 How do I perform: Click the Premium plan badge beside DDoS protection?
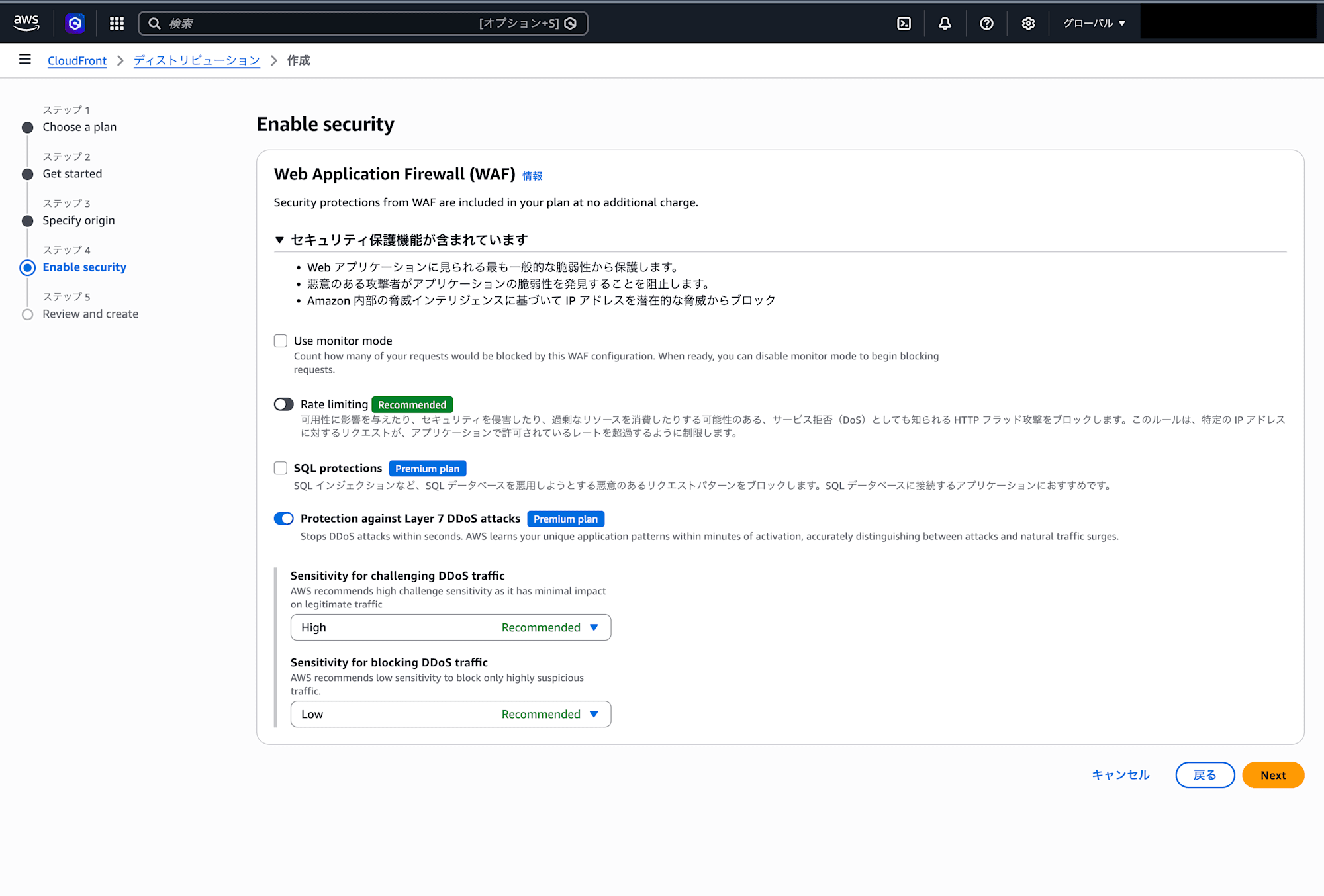pyautogui.click(x=566, y=519)
